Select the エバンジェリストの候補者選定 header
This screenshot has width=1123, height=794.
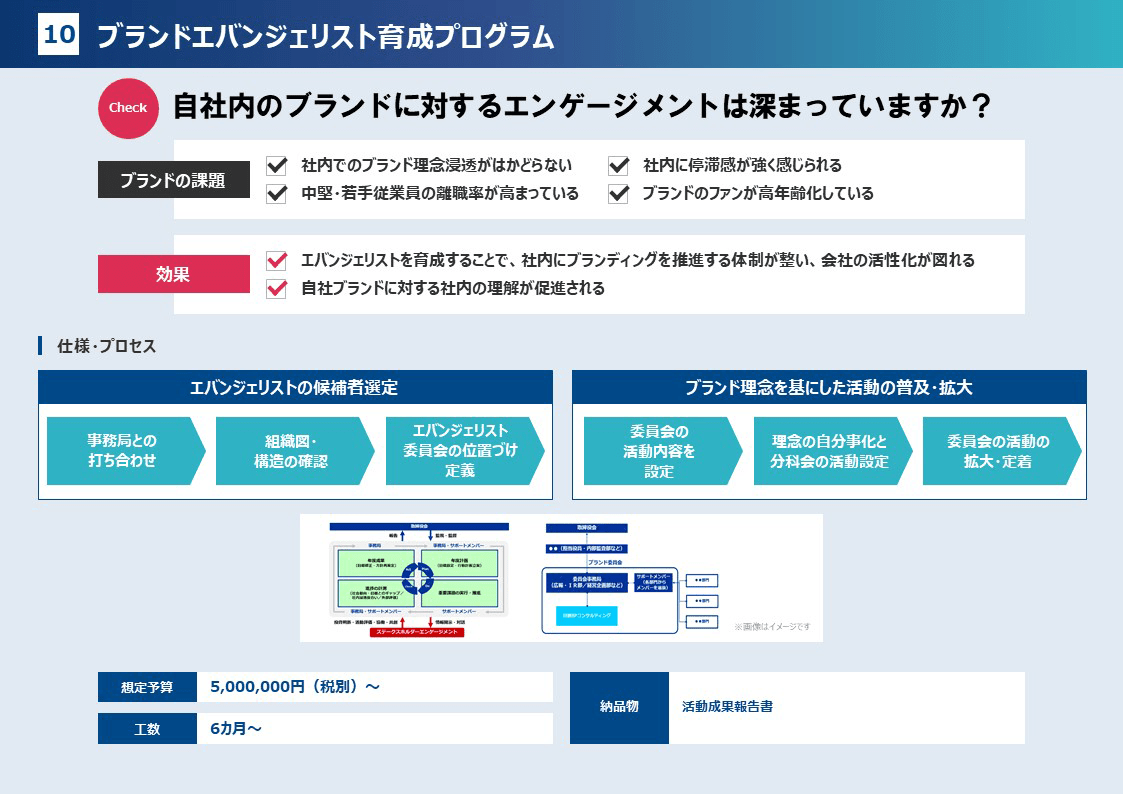point(295,387)
